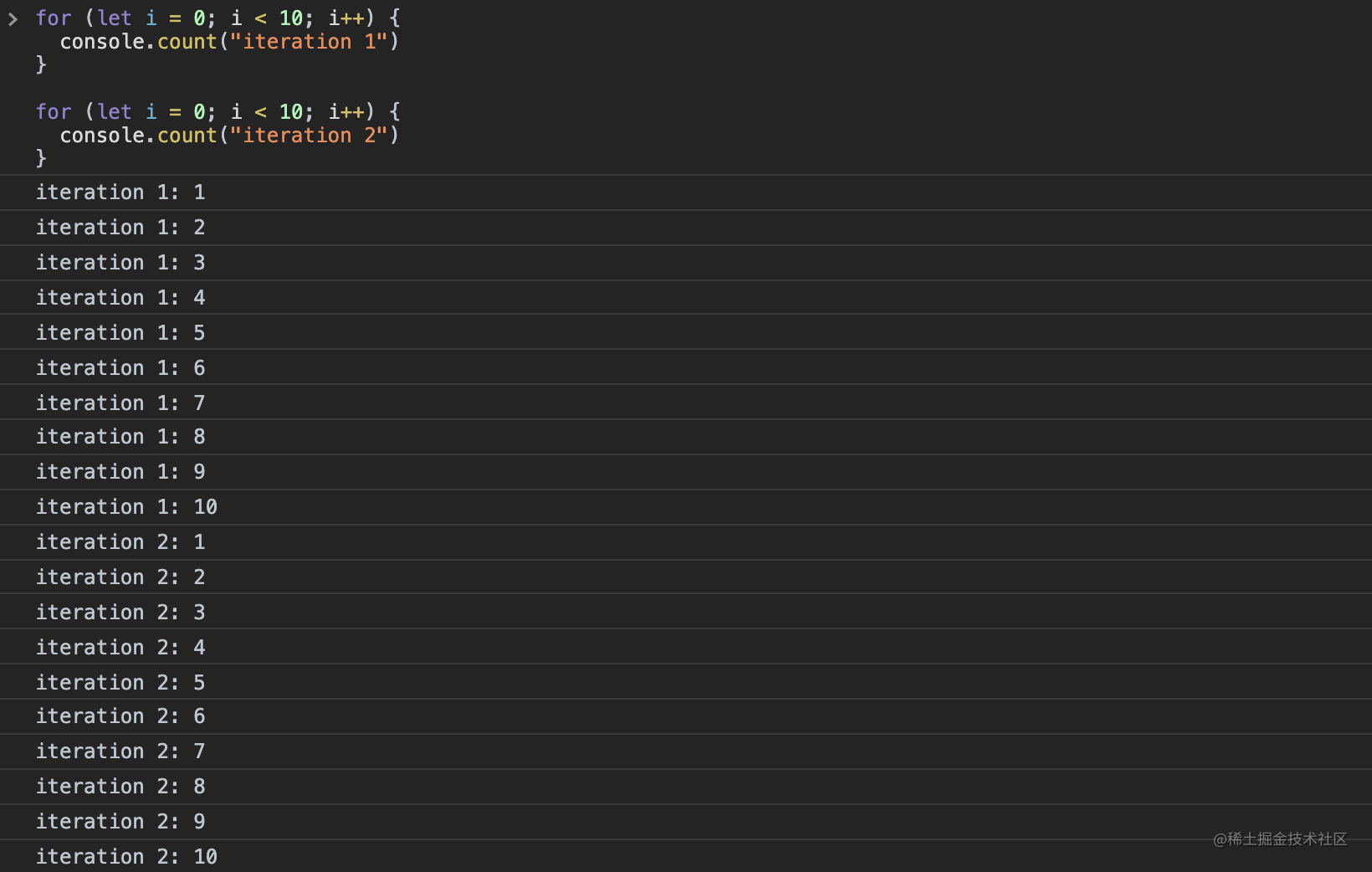The width and height of the screenshot is (1372, 872).
Task: Select the output row "iteration 1: 10"
Action: pyautogui.click(x=686, y=507)
